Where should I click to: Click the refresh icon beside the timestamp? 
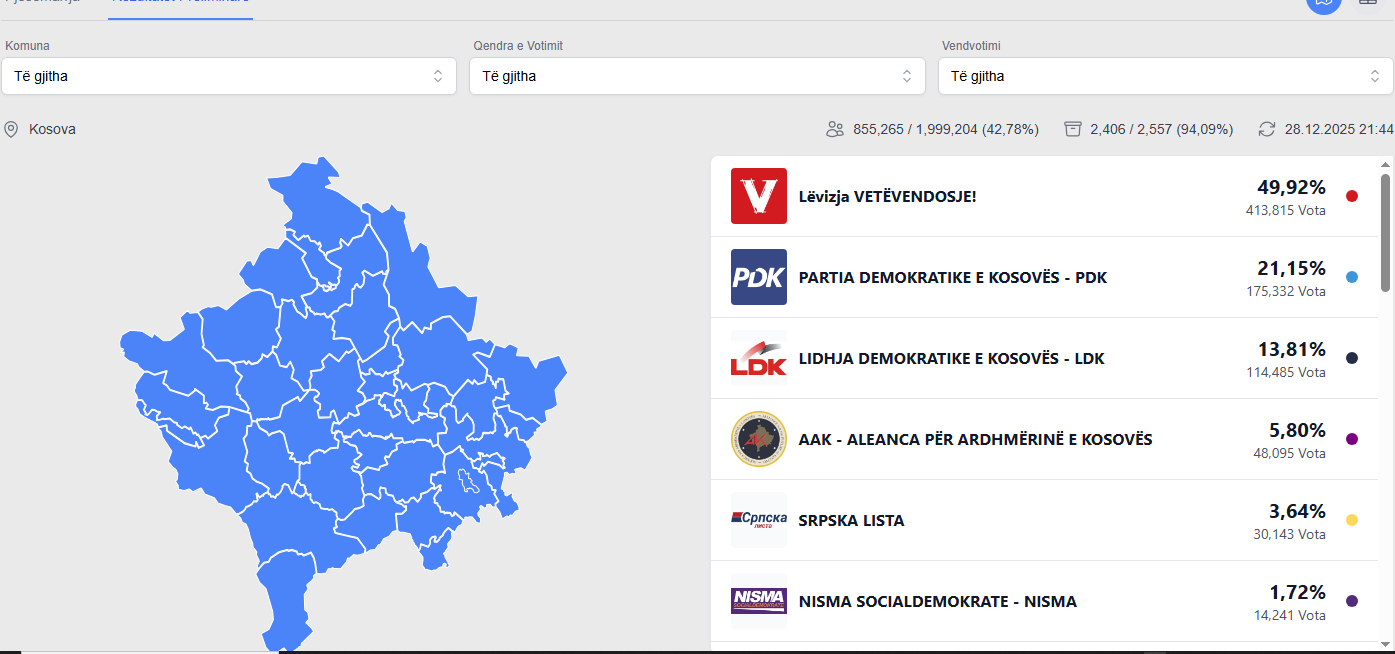[x=1267, y=129]
